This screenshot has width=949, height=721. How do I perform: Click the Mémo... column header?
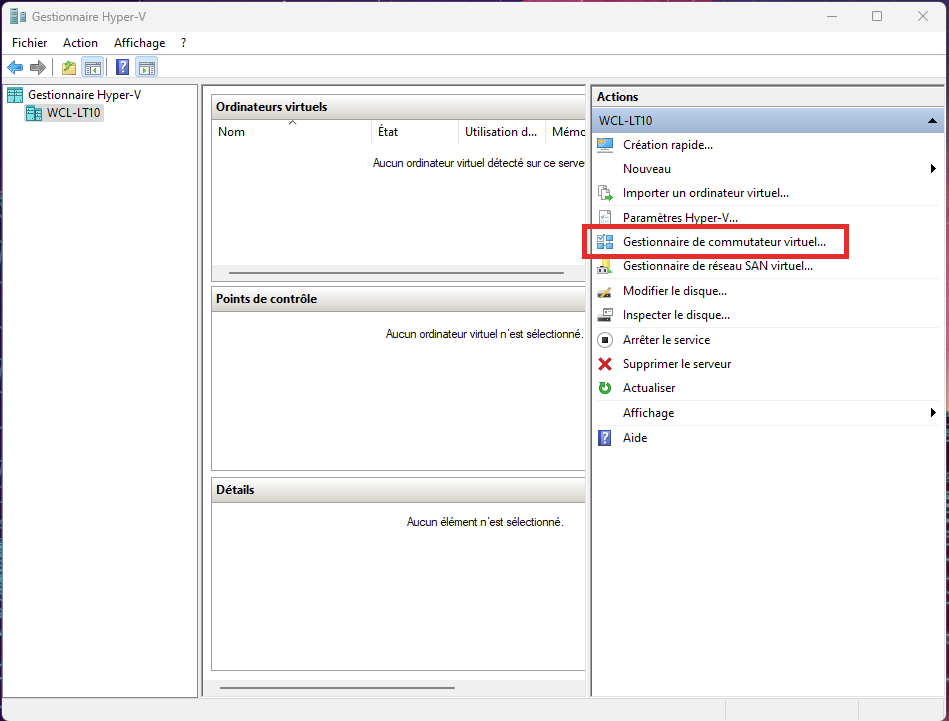(x=565, y=131)
